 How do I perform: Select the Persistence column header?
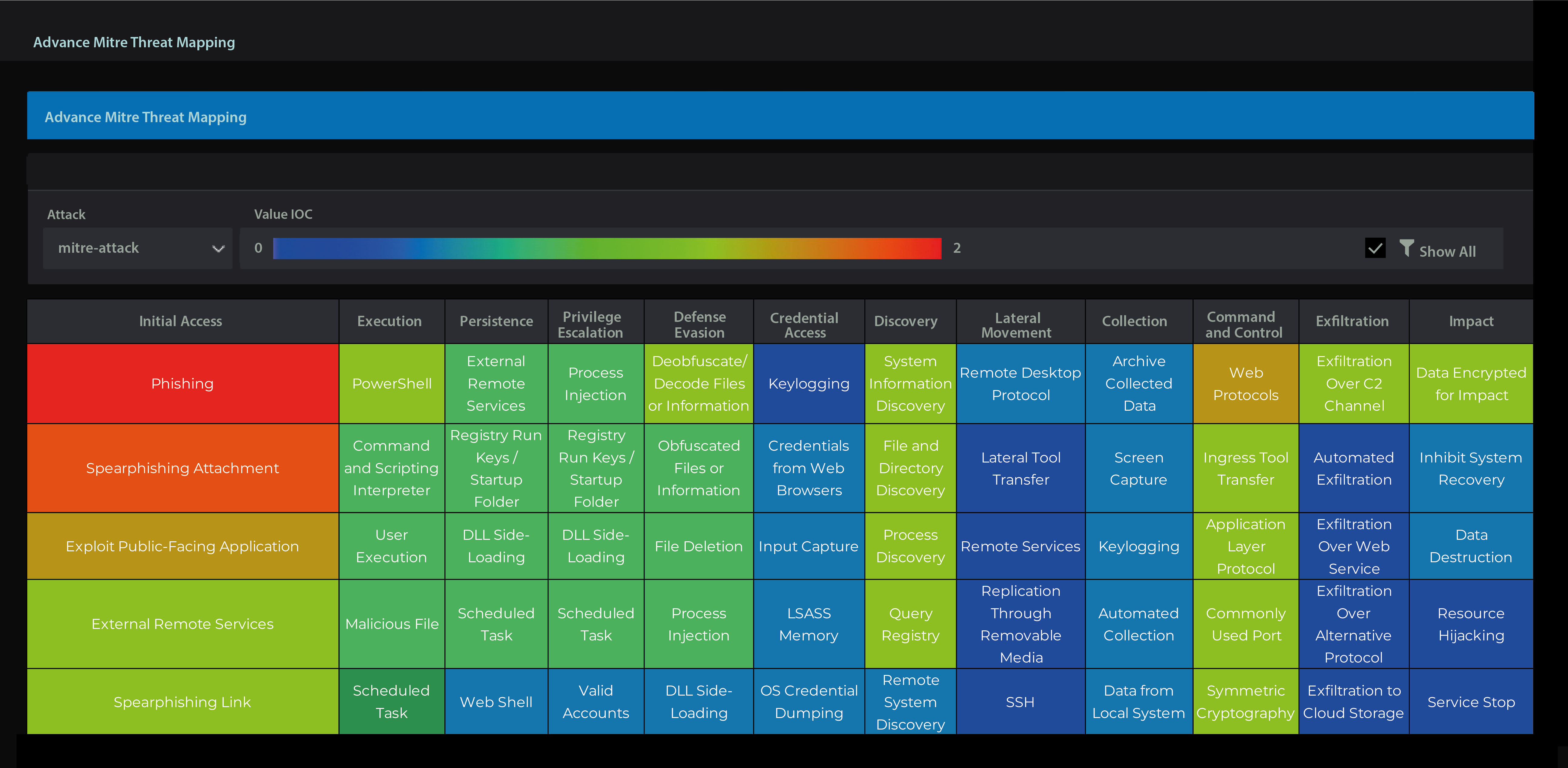tap(496, 321)
